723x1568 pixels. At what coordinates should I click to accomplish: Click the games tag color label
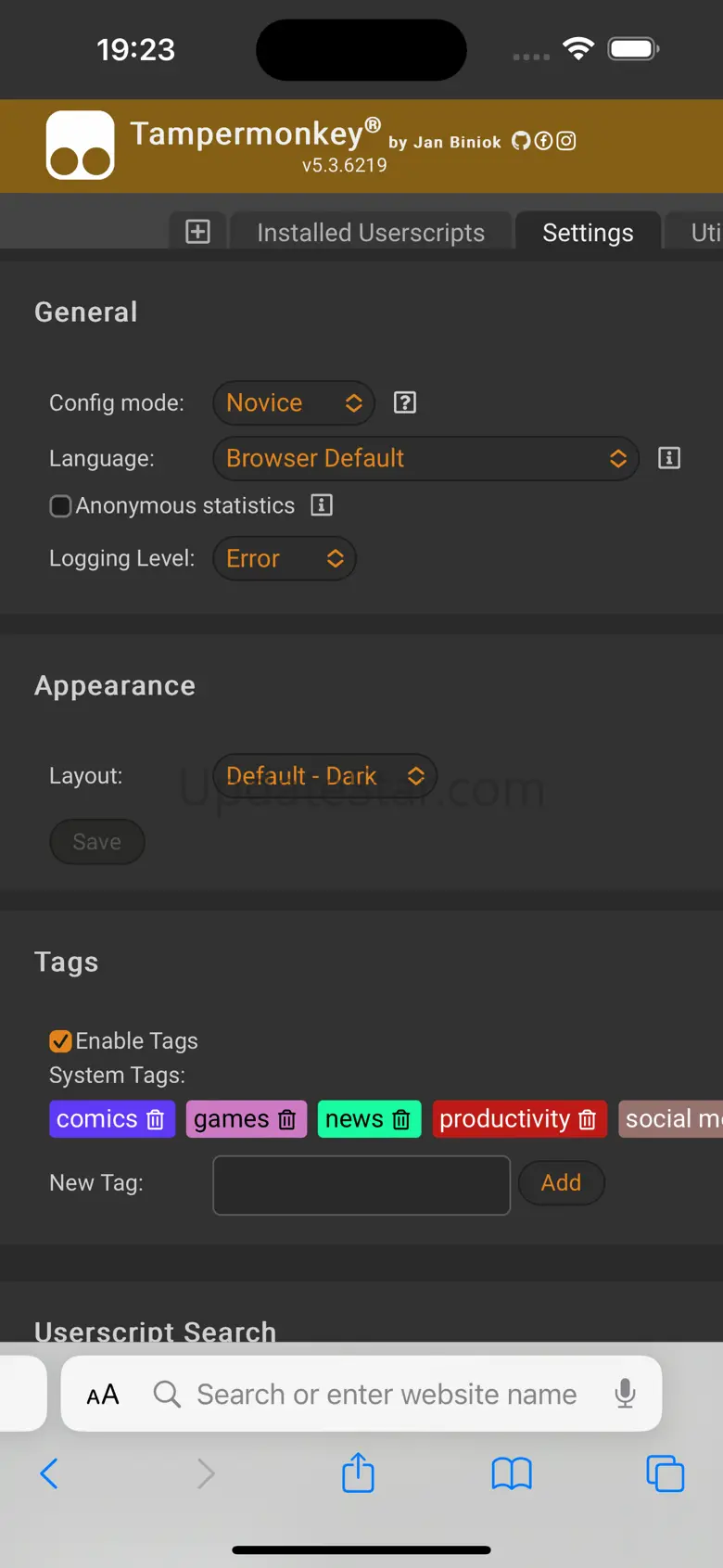pos(231,1119)
